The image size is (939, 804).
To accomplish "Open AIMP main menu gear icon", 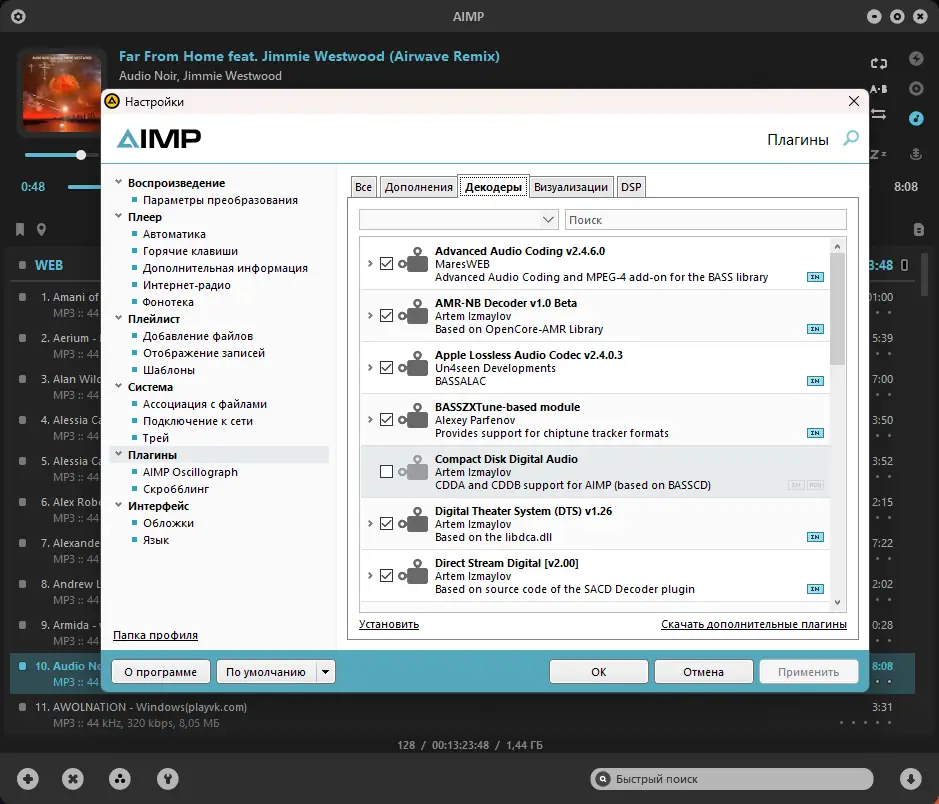I will 19,17.
